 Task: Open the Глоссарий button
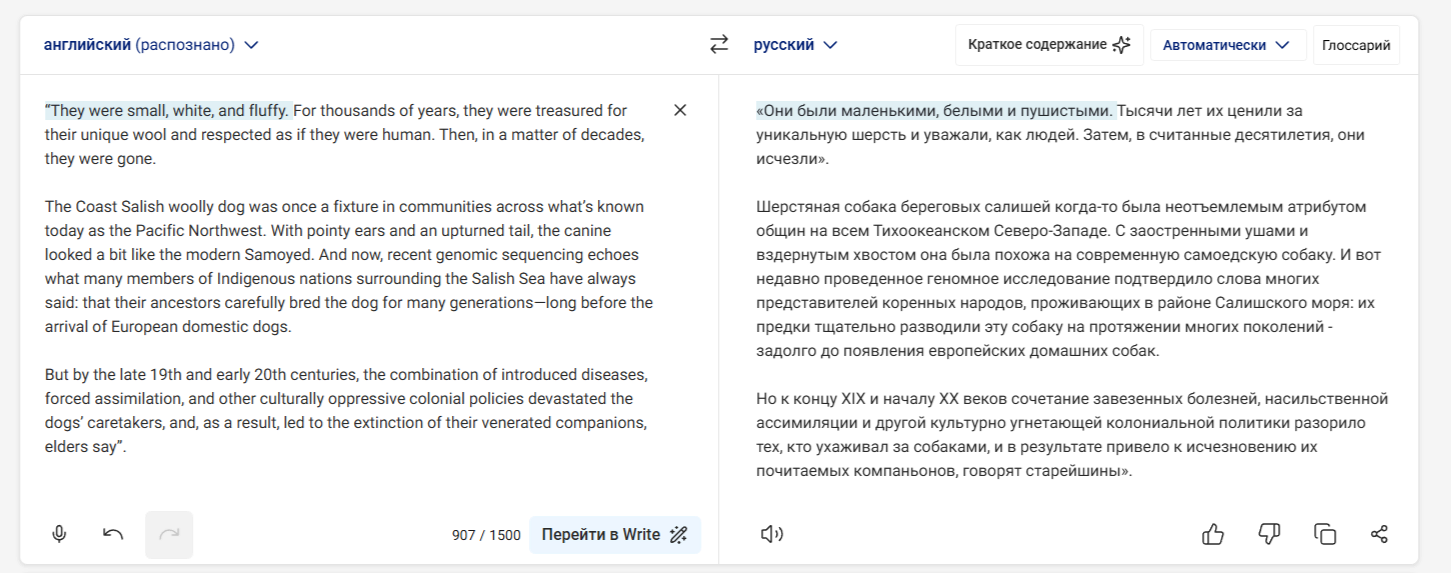tap(1356, 45)
